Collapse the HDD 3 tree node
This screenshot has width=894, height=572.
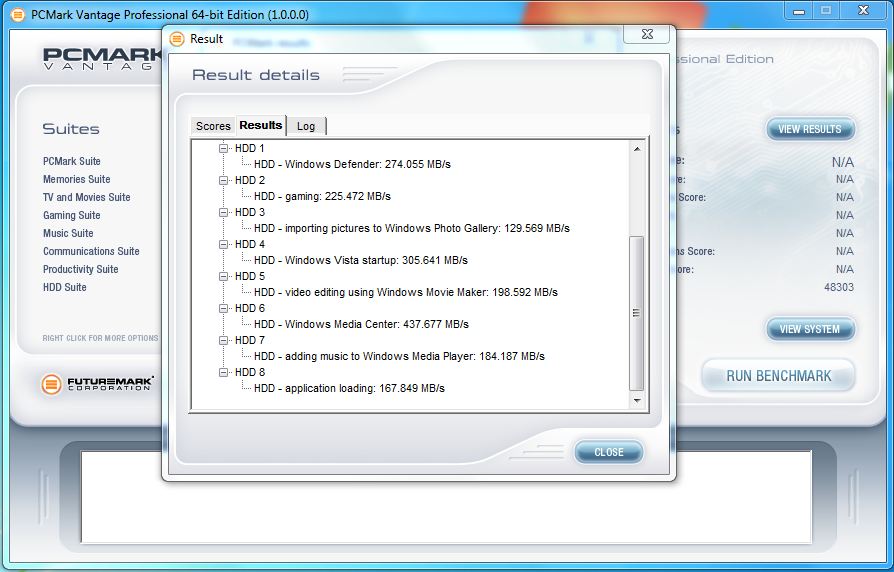223,212
